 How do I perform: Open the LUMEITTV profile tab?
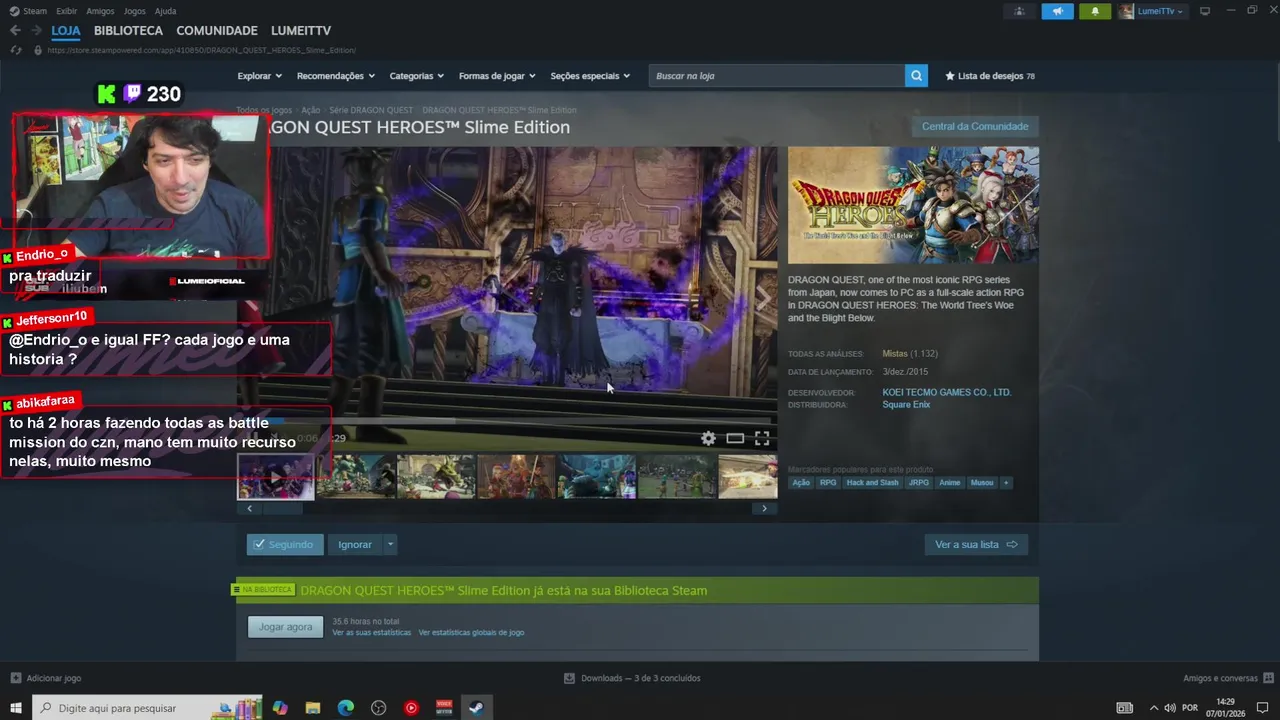[x=301, y=31]
